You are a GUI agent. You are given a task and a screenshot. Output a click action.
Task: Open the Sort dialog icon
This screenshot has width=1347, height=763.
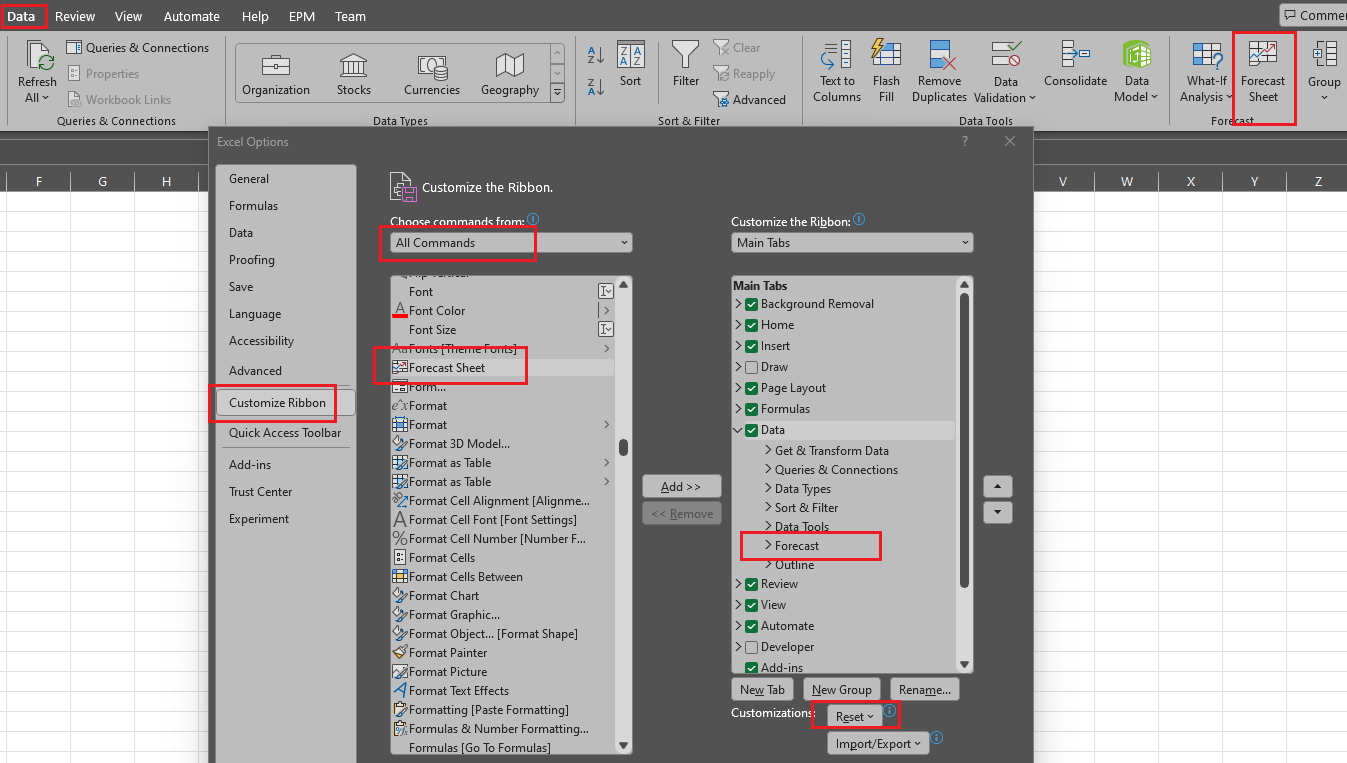point(630,65)
